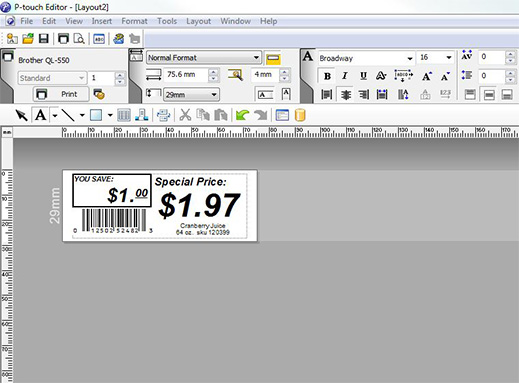This screenshot has height=383, width=519.
Task: Align text center
Action: coord(345,95)
